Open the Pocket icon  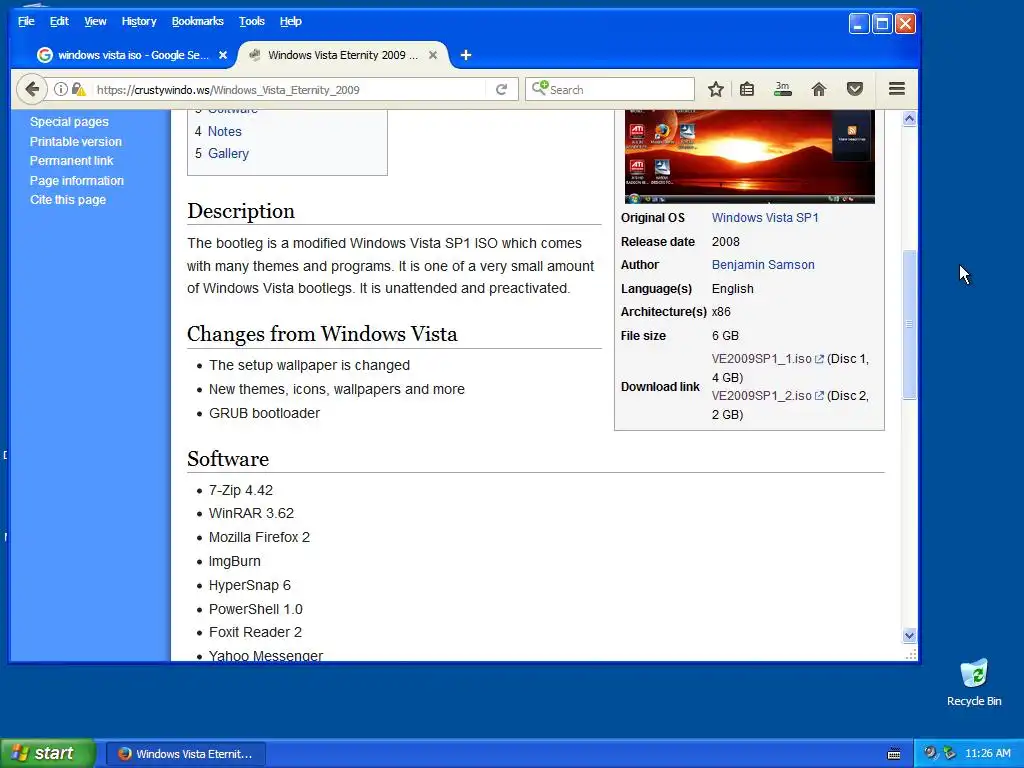pos(855,89)
